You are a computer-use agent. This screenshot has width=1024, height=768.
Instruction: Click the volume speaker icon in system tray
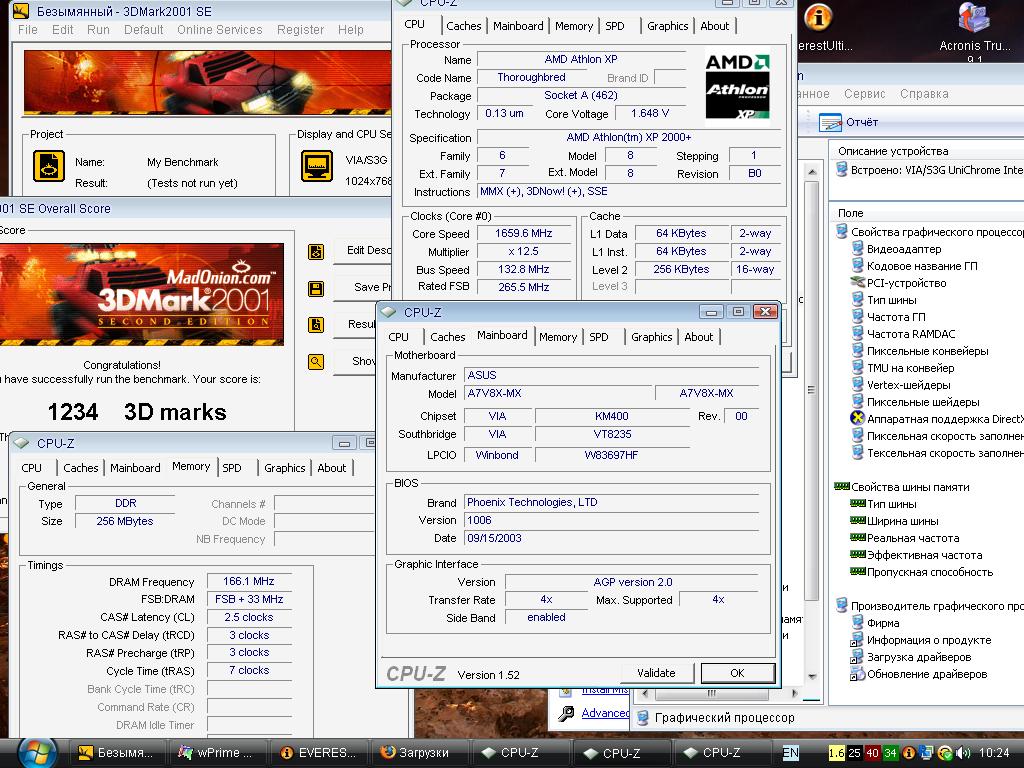click(x=964, y=753)
